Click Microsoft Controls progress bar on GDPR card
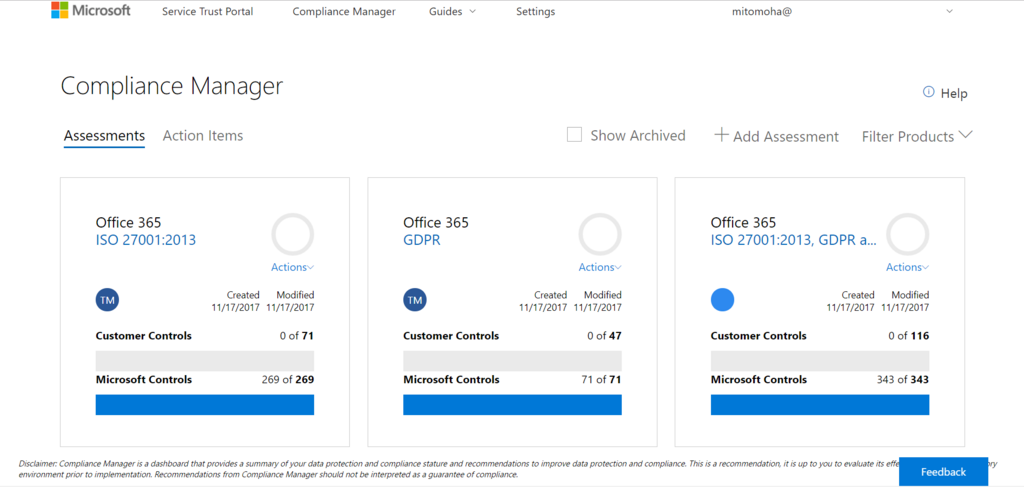The image size is (1024, 487). [512, 405]
